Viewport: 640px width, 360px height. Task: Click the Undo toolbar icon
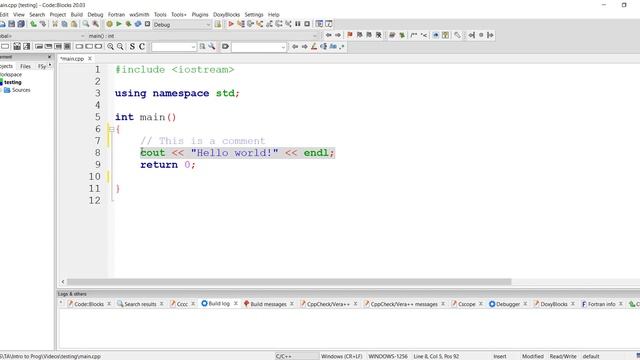click(33, 24)
